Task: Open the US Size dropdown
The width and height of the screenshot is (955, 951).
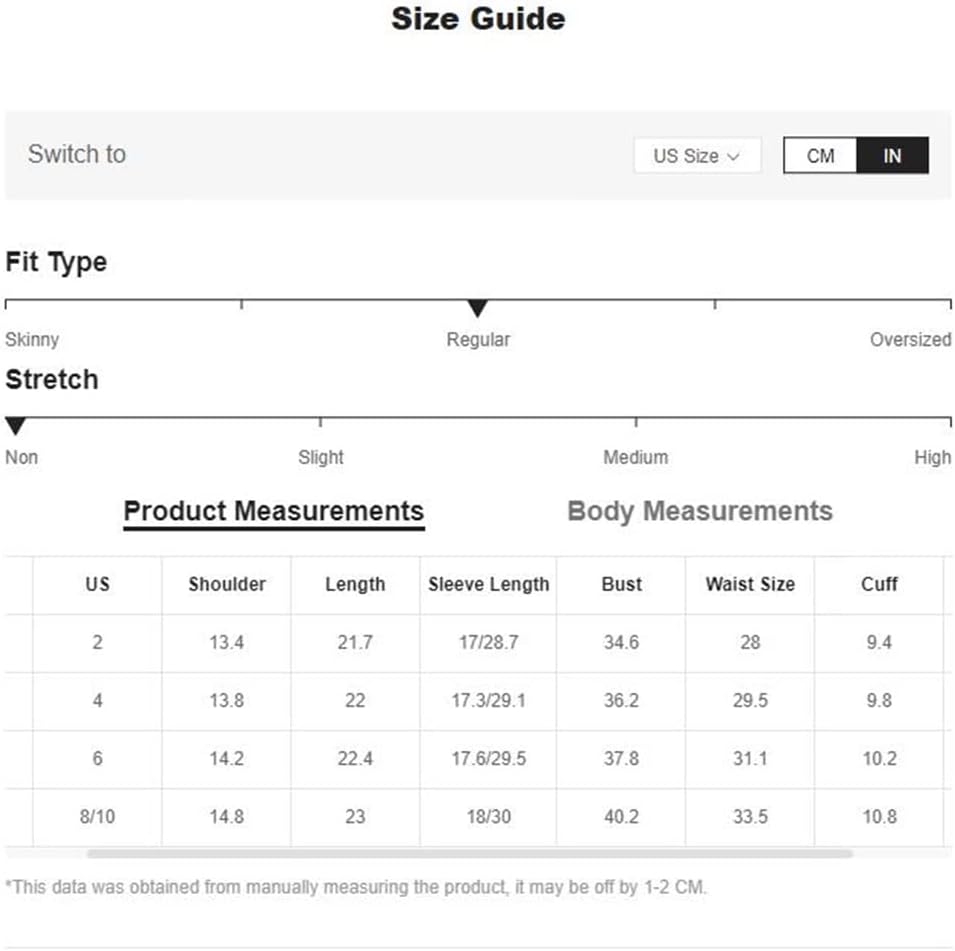Action: click(697, 156)
